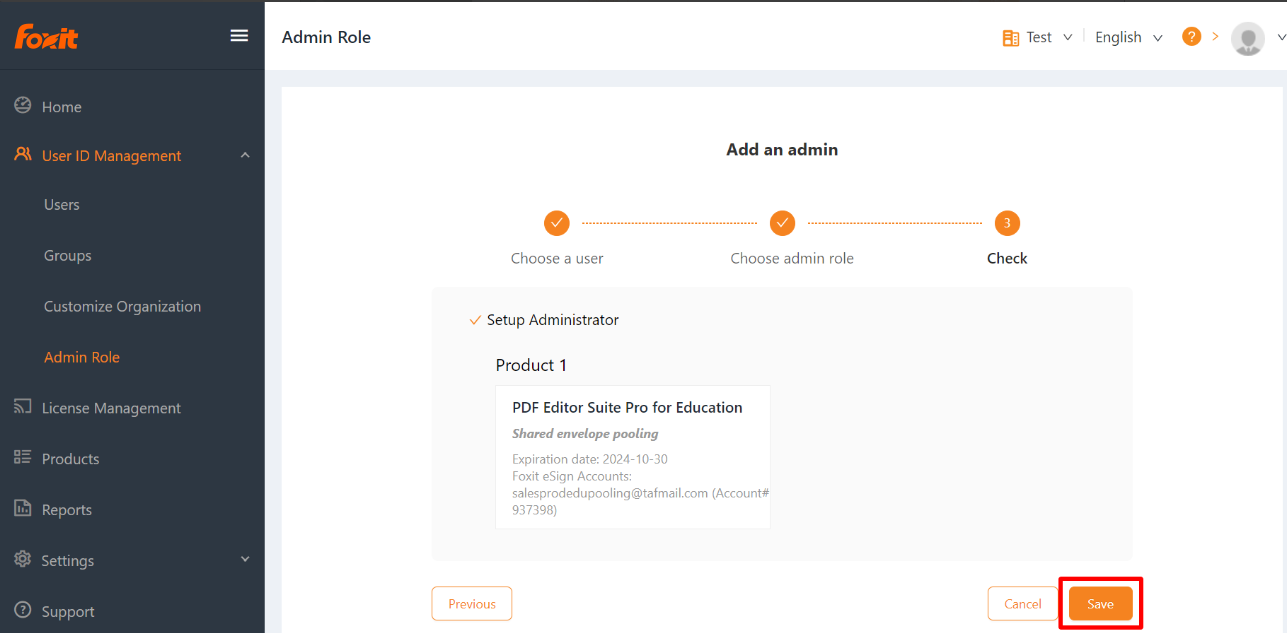Click the Admin Role page title
1287x633 pixels.
click(x=326, y=37)
